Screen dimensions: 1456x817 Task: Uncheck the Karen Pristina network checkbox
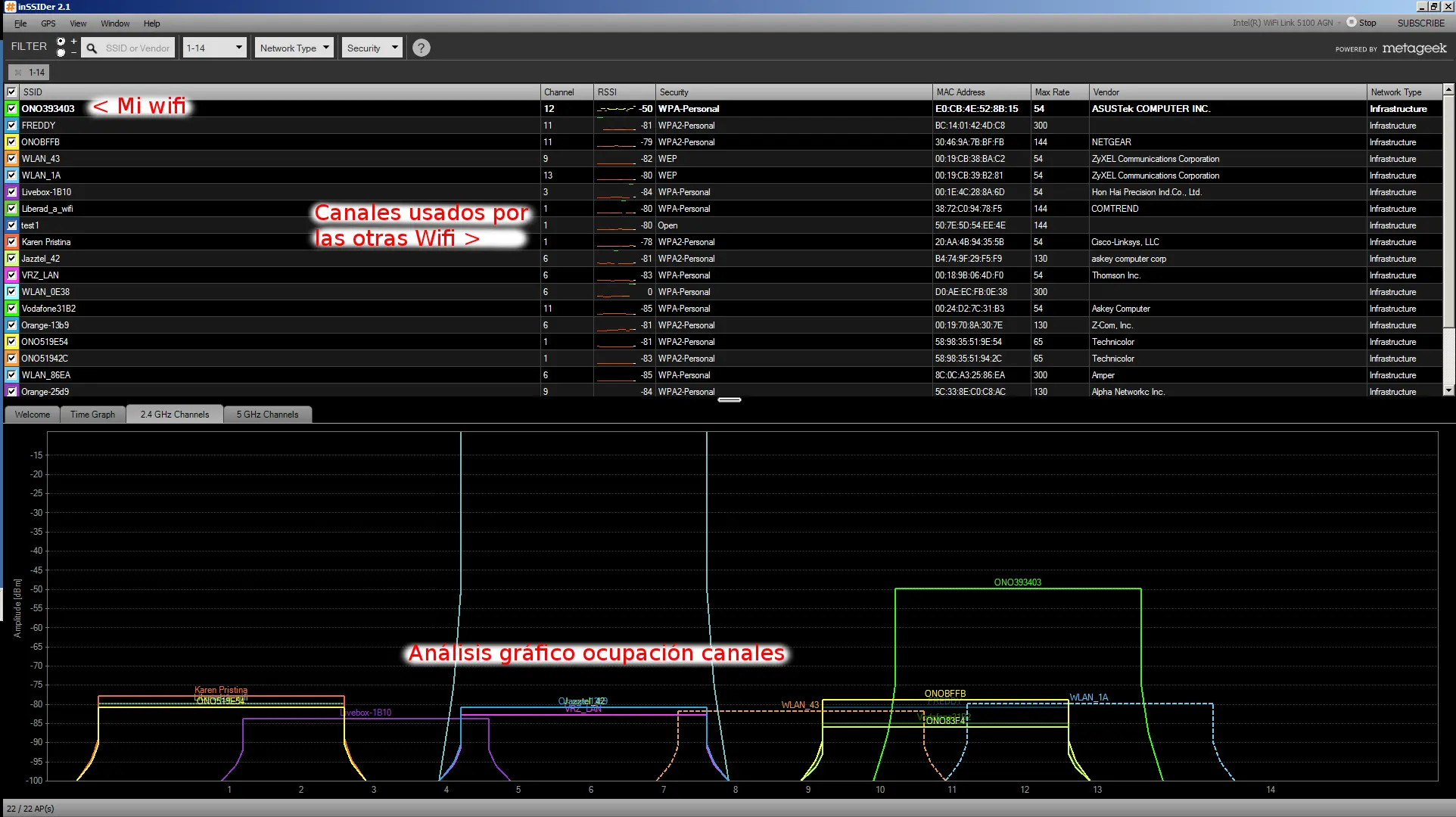click(x=11, y=242)
